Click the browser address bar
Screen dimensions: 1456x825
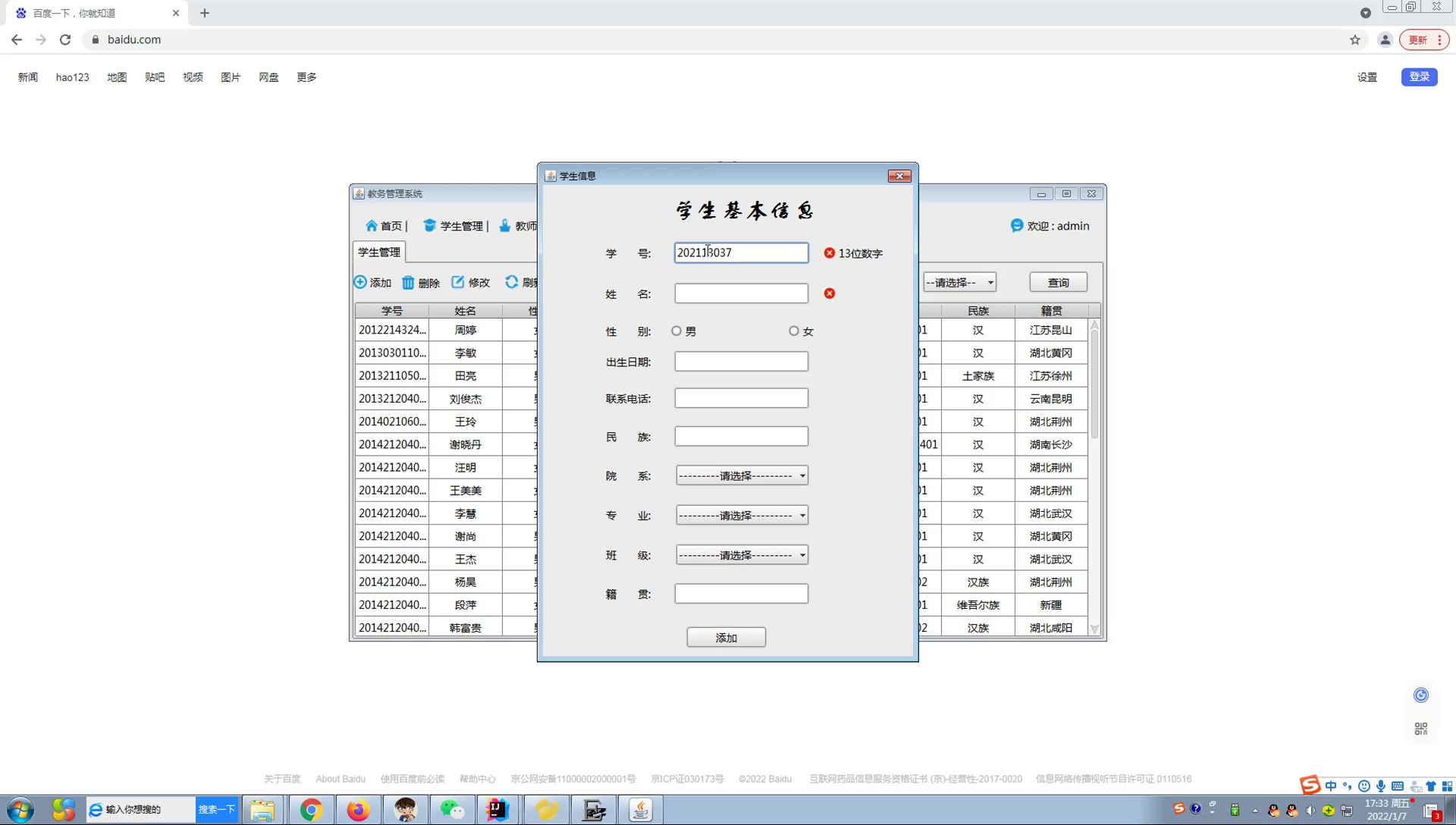[713, 39]
